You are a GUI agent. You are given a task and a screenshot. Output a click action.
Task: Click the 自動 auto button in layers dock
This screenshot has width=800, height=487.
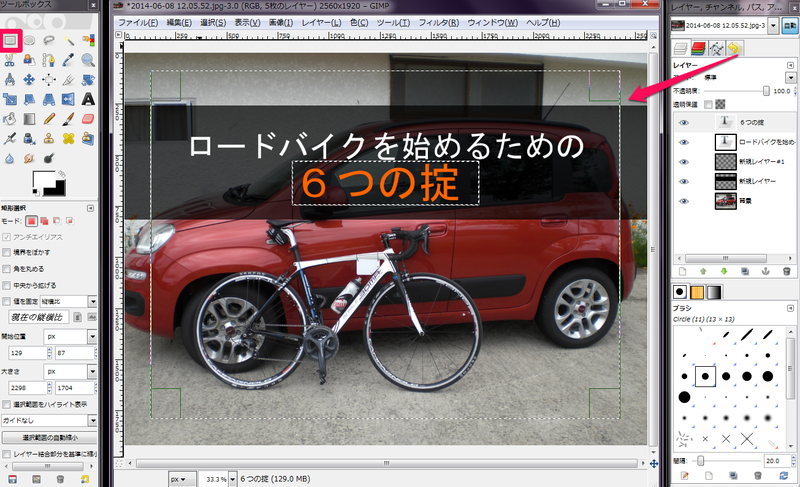[x=790, y=25]
